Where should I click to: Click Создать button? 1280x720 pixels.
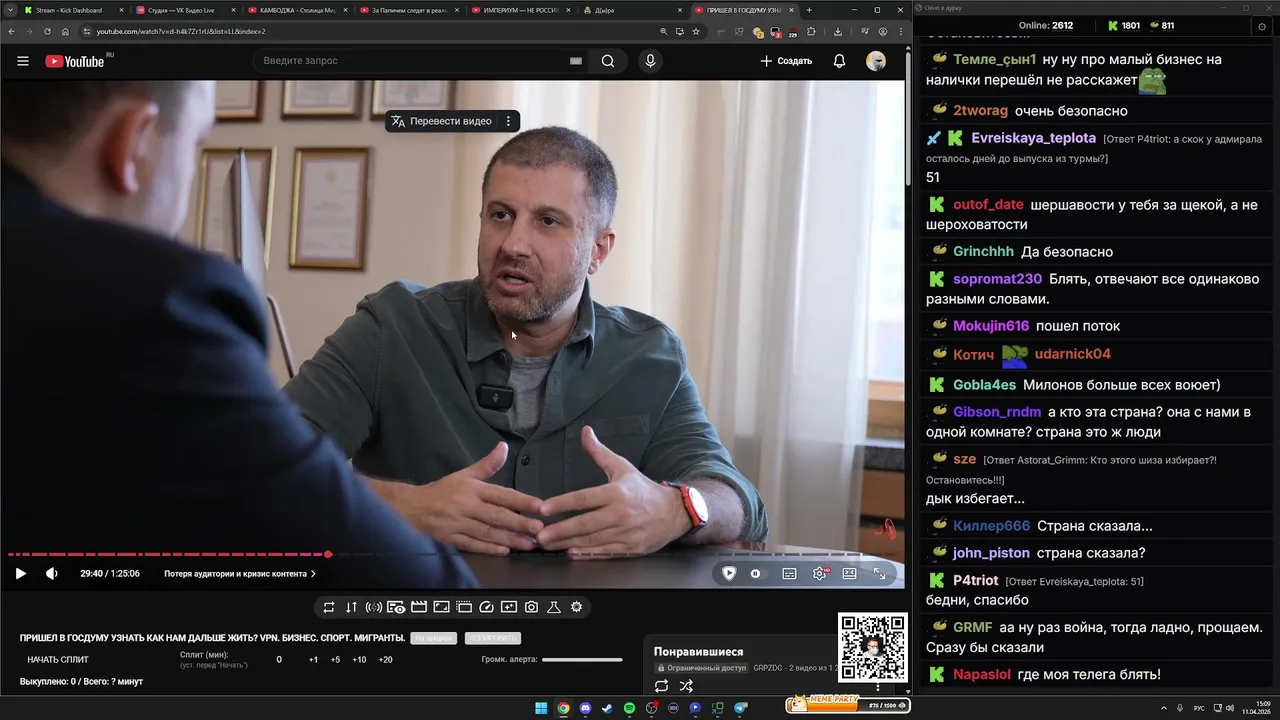click(786, 61)
